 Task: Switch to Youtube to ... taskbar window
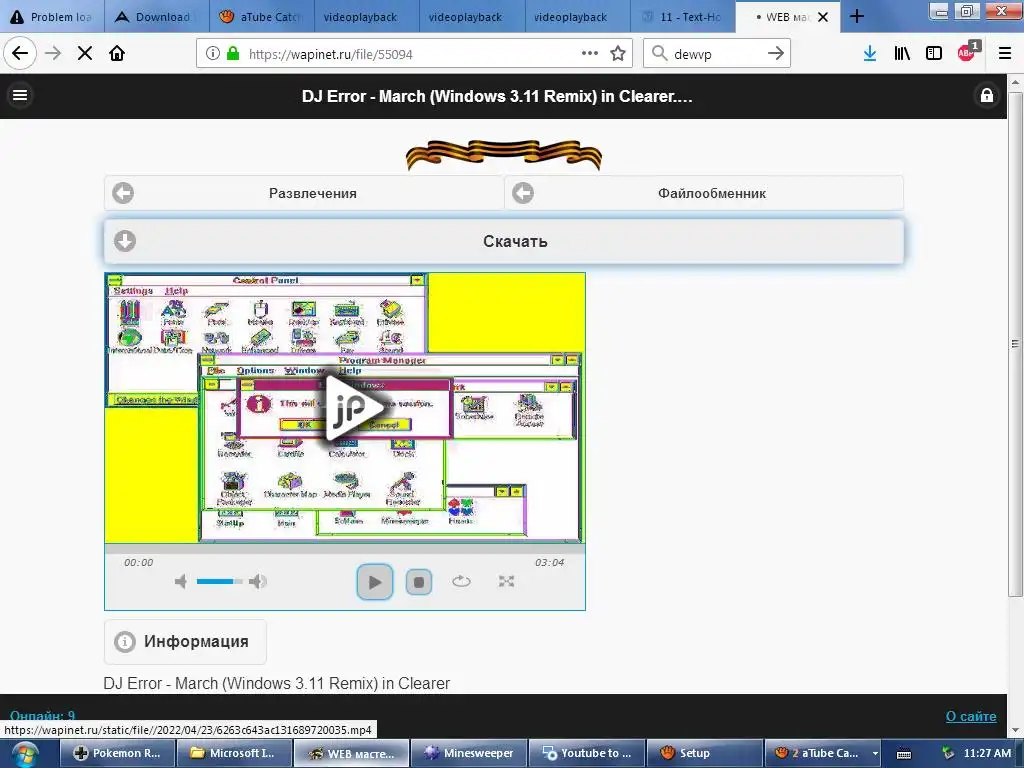586,753
